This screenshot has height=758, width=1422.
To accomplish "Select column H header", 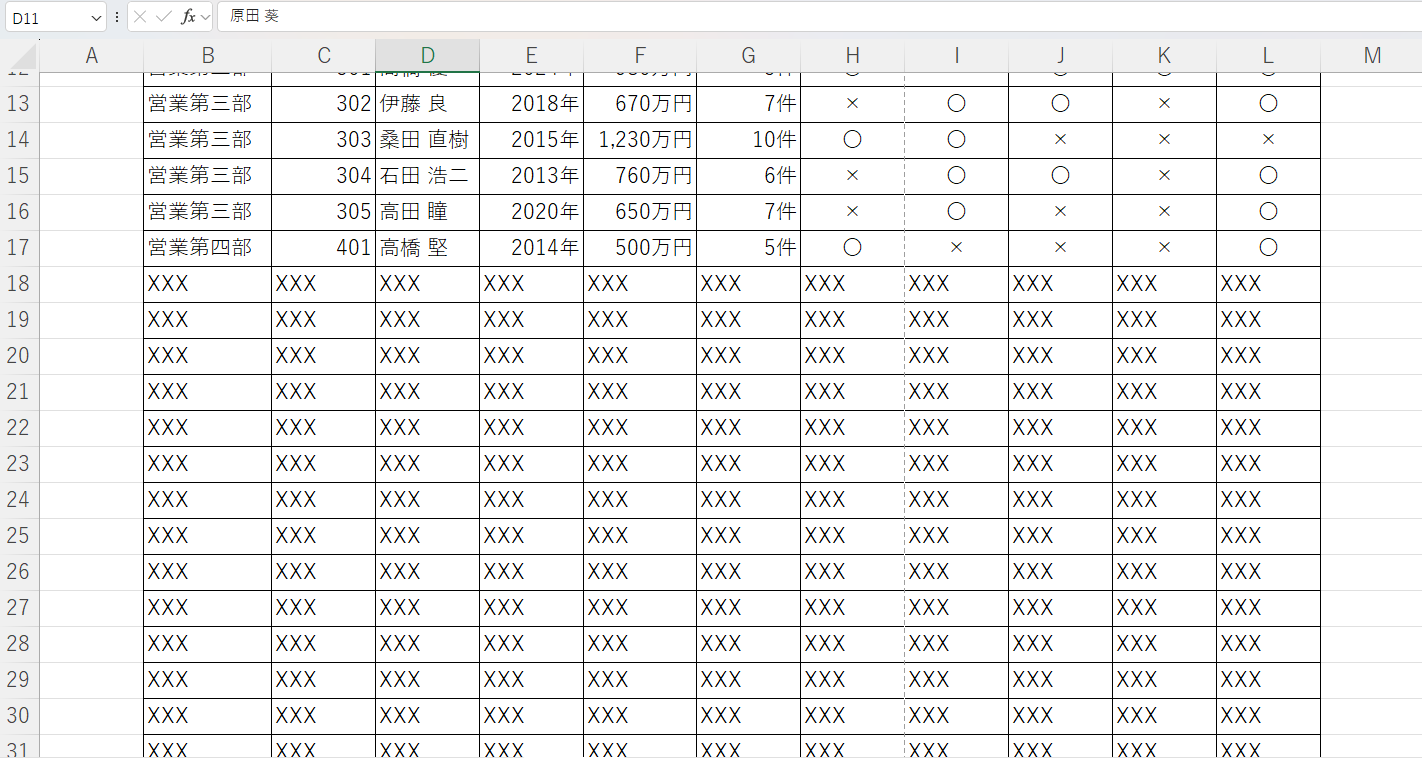I will [x=852, y=56].
